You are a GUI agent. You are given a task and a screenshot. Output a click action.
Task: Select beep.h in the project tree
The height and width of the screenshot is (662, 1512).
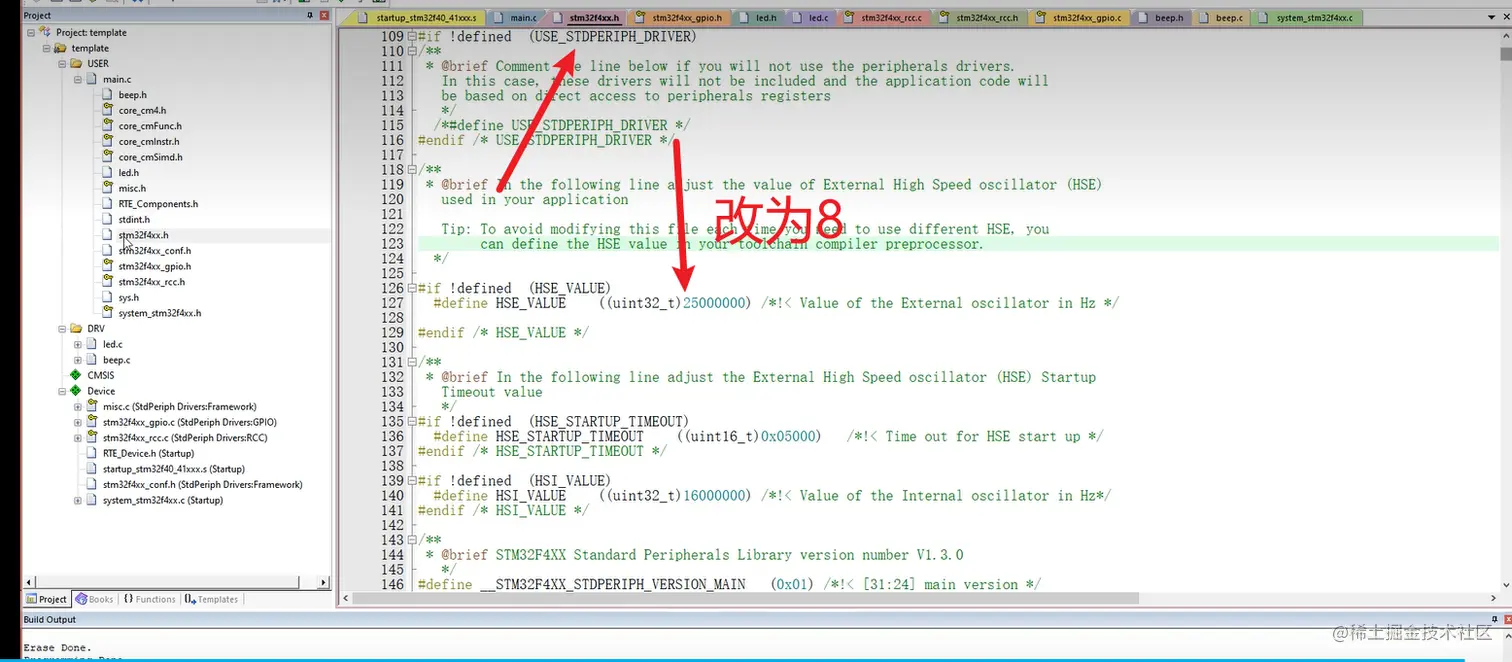132,95
